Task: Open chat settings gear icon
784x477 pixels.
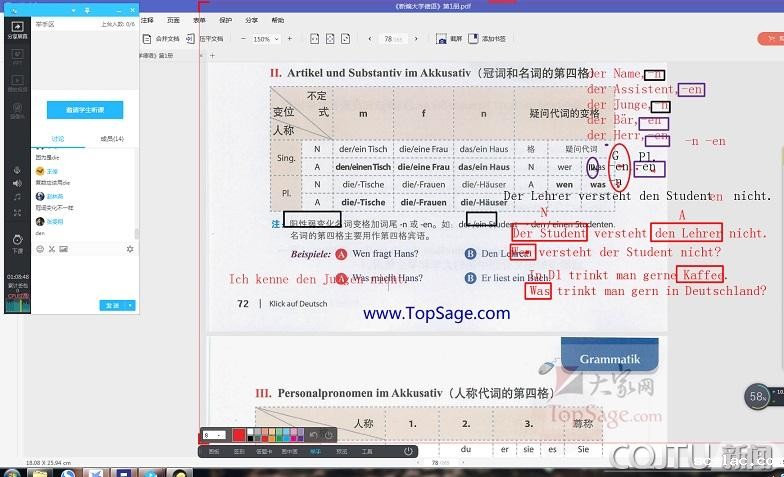Action: (129, 248)
